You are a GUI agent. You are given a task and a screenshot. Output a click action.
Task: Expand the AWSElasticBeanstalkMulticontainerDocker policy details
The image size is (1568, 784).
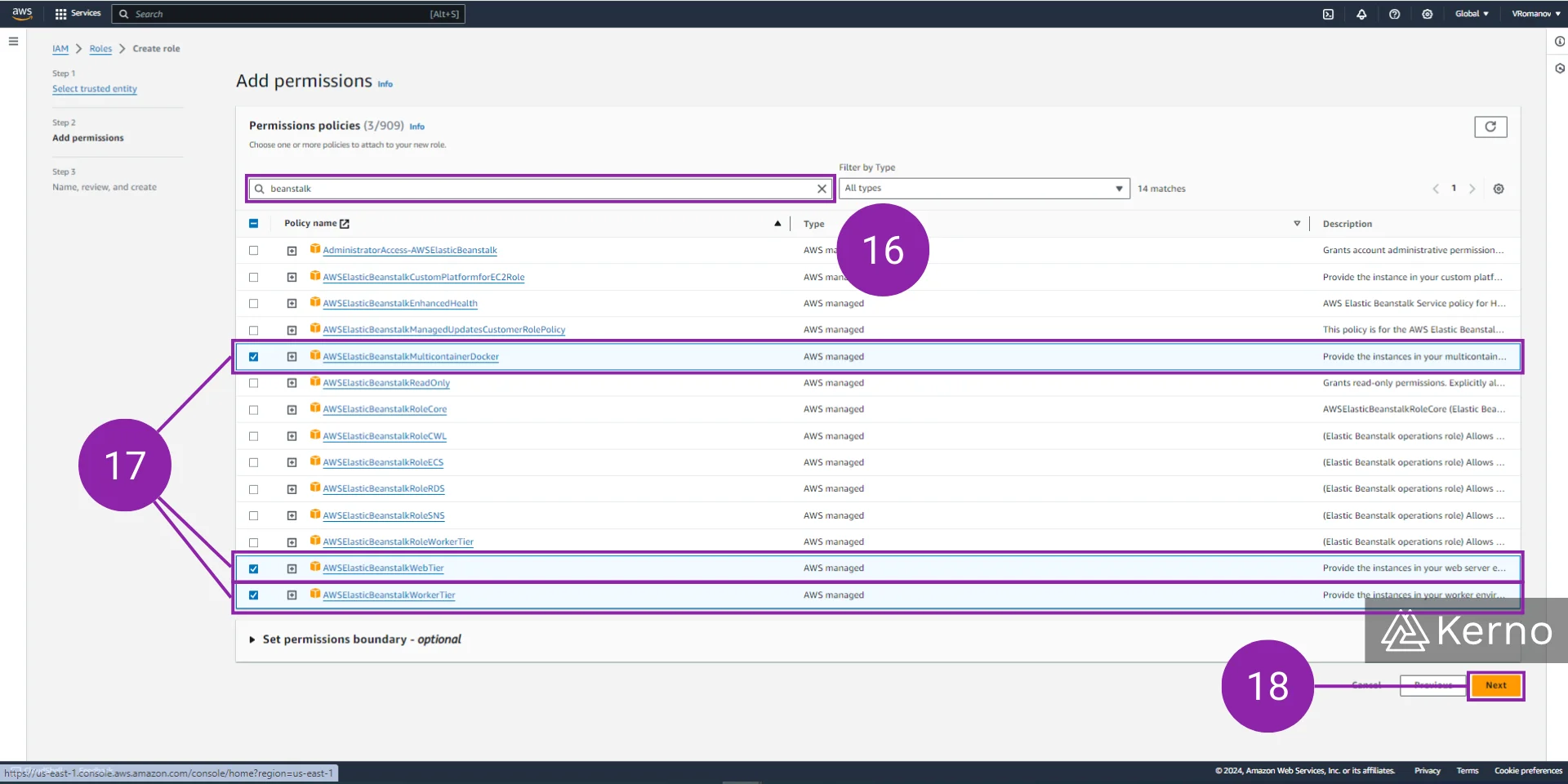coord(292,357)
